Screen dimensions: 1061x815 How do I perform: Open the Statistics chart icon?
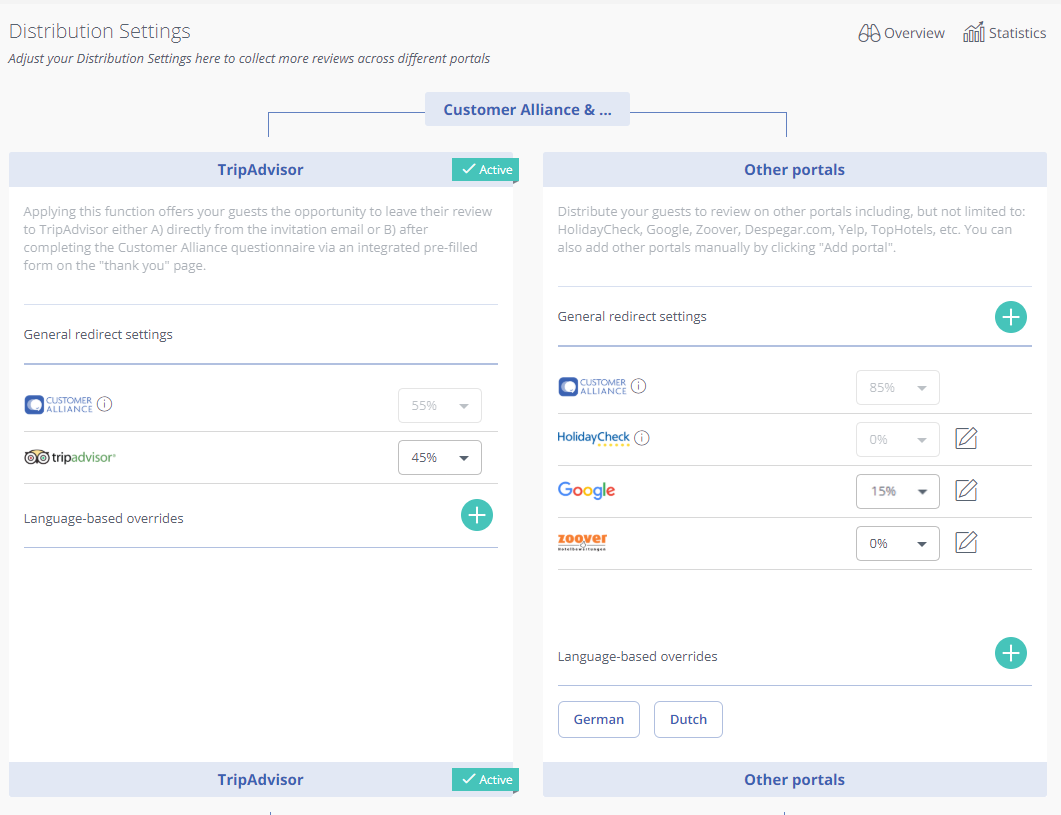point(974,32)
